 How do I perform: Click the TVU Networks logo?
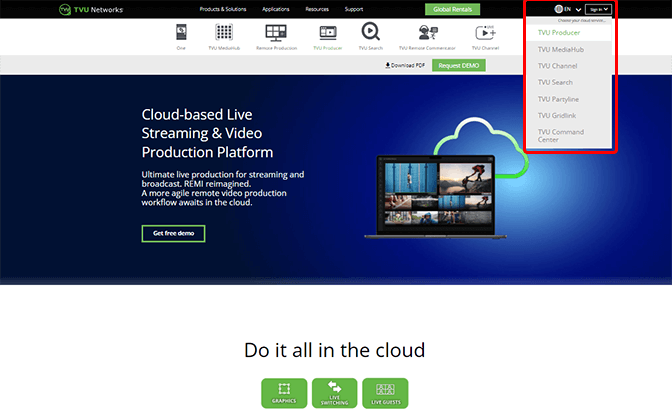90,9
